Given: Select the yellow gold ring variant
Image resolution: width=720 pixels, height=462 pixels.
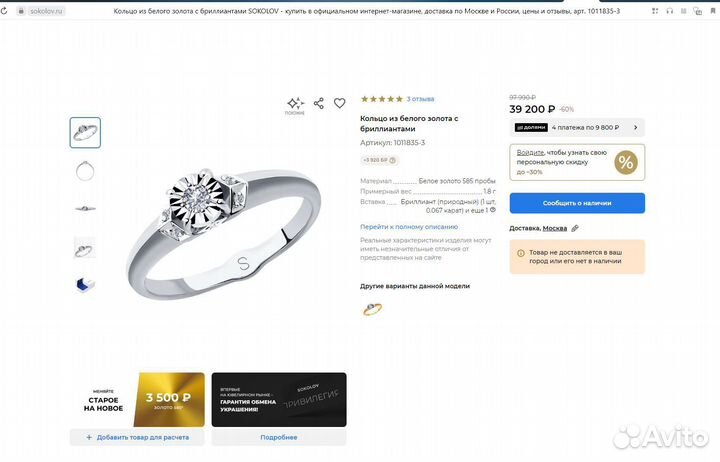Looking at the screenshot, I should [372, 308].
